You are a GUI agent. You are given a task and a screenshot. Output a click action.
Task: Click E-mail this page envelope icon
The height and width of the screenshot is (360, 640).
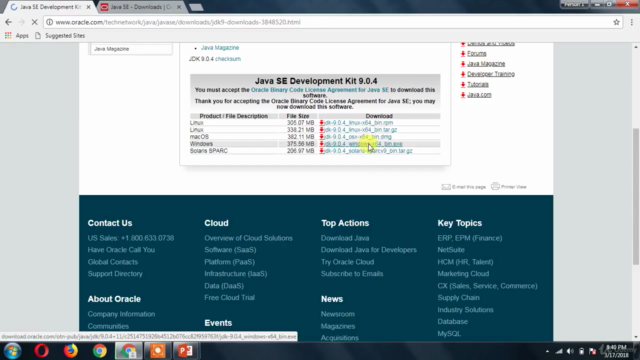[x=446, y=187]
